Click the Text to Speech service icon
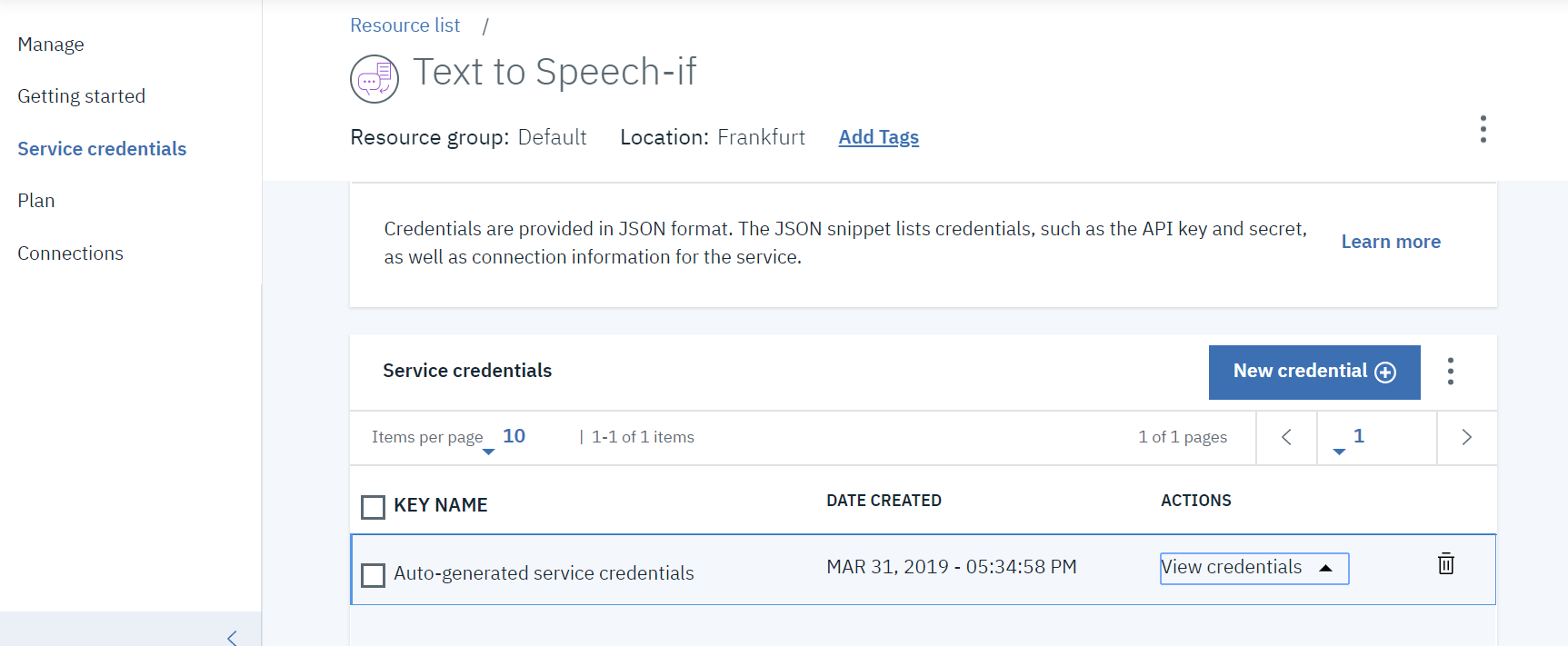The image size is (1568, 646). (375, 79)
